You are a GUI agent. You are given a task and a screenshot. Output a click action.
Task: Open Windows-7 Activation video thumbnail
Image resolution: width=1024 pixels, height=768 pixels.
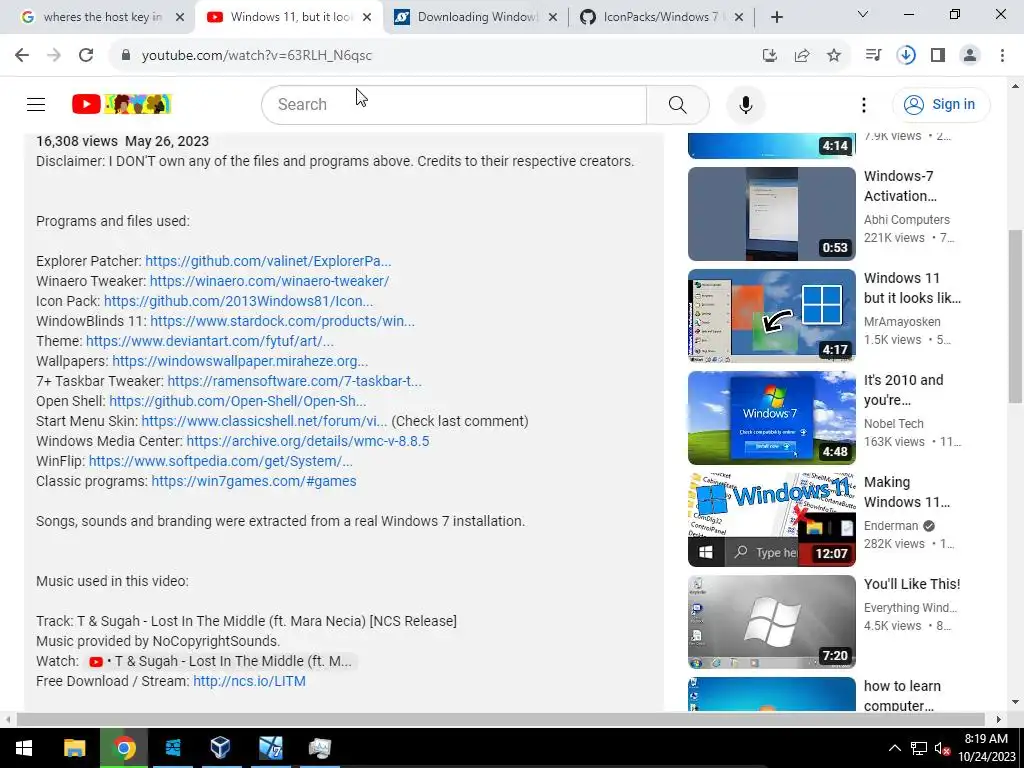771,214
